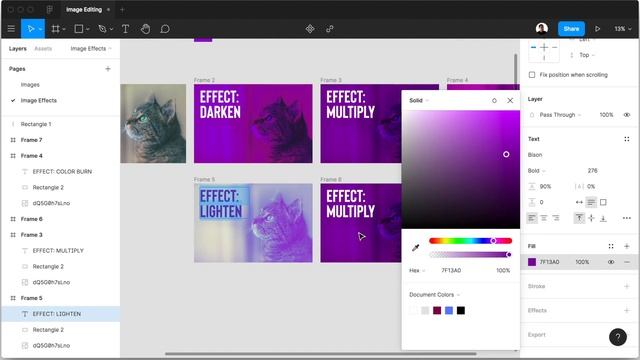Open the Image Effects page dropdown
This screenshot has height=360, width=640.
click(x=91, y=49)
